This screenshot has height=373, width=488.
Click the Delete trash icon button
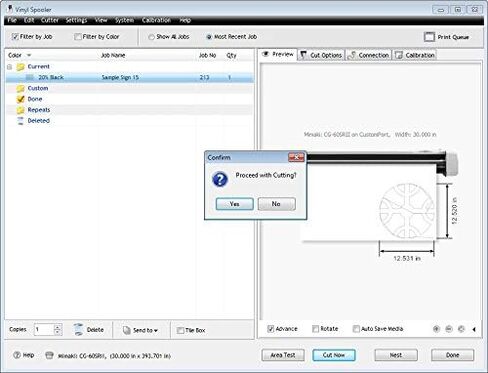(78, 329)
